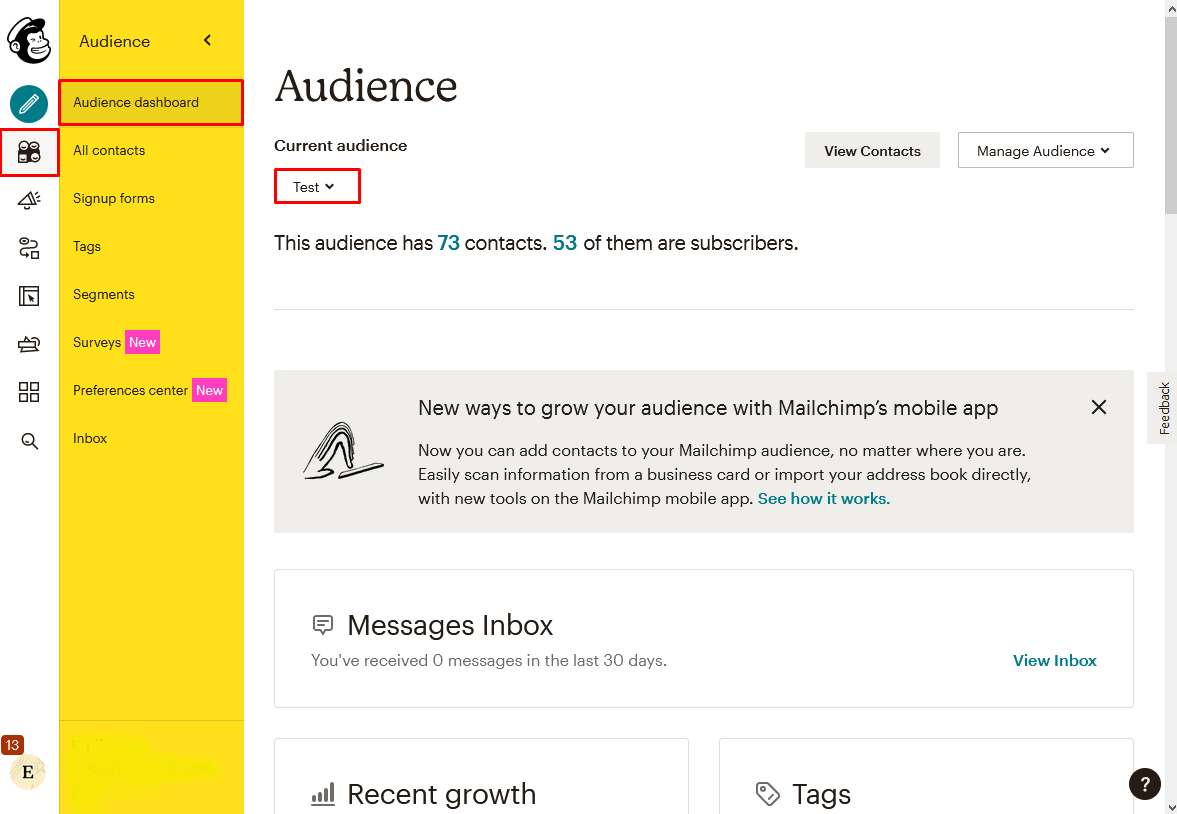1177x814 pixels.
Task: Click the Tags card tag icon
Action: (x=767, y=794)
